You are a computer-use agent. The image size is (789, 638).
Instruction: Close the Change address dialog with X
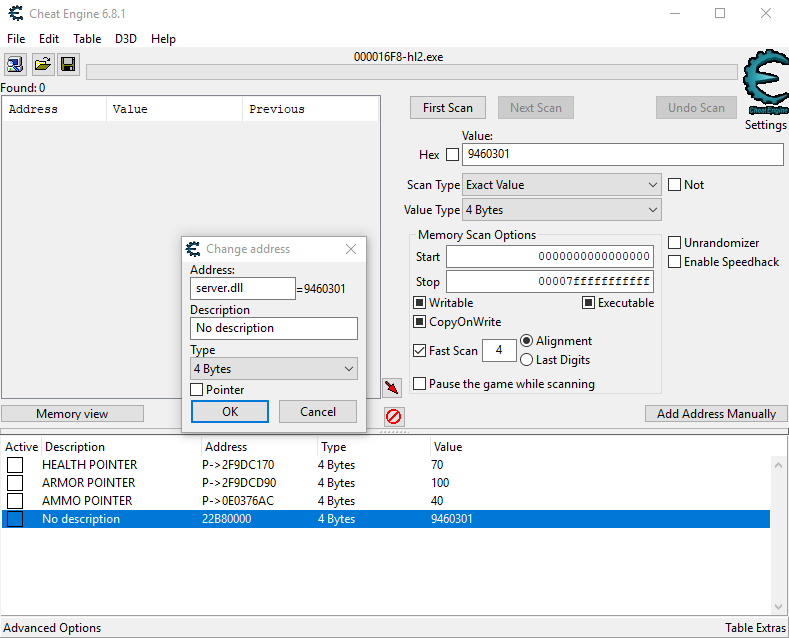(351, 249)
